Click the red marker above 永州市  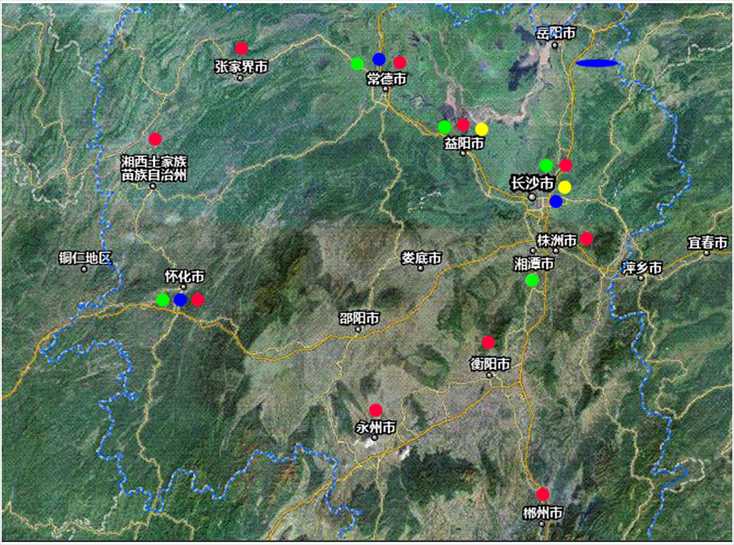coord(376,410)
